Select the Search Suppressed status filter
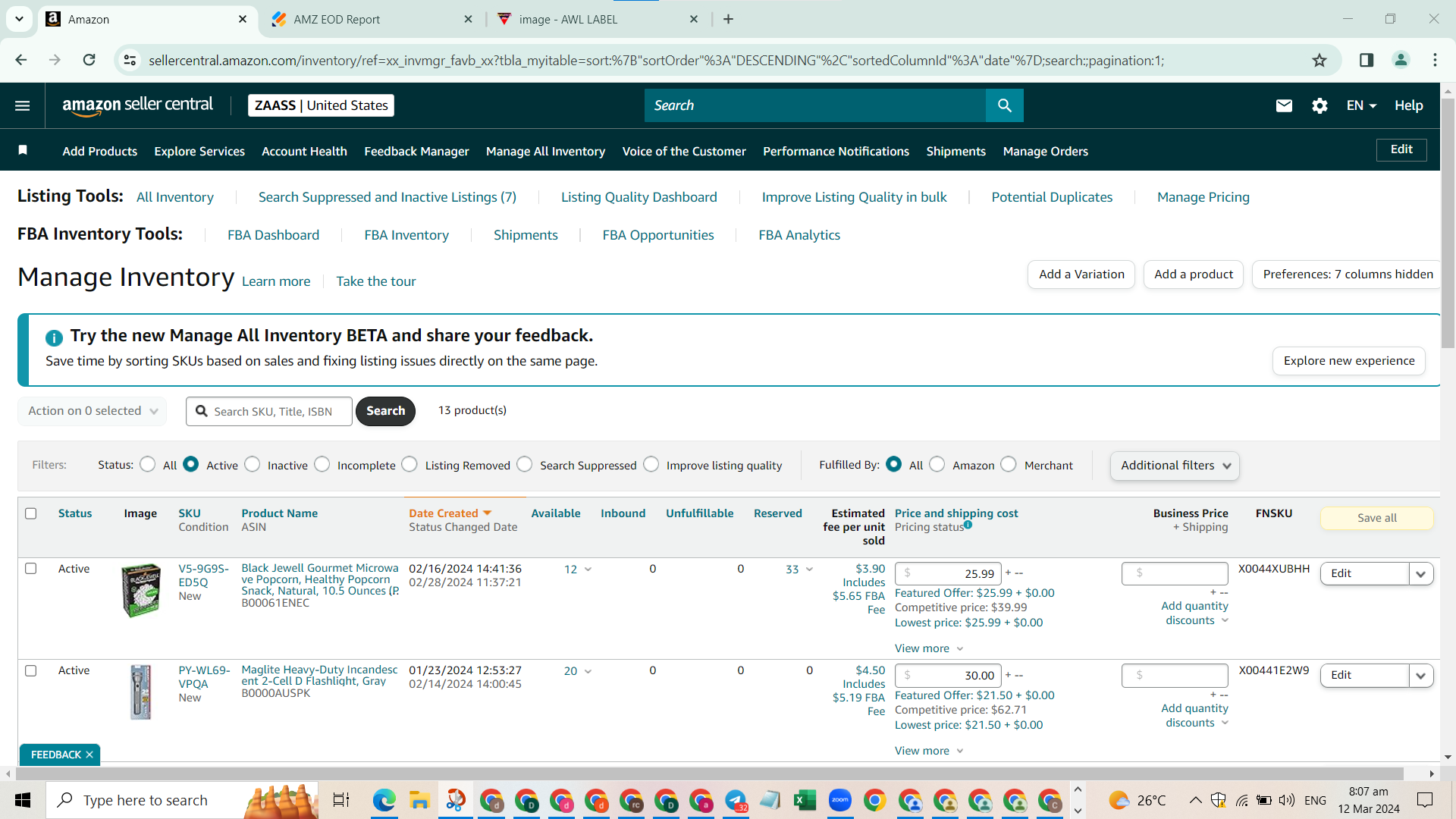Viewport: 1456px width, 819px height. [525, 464]
